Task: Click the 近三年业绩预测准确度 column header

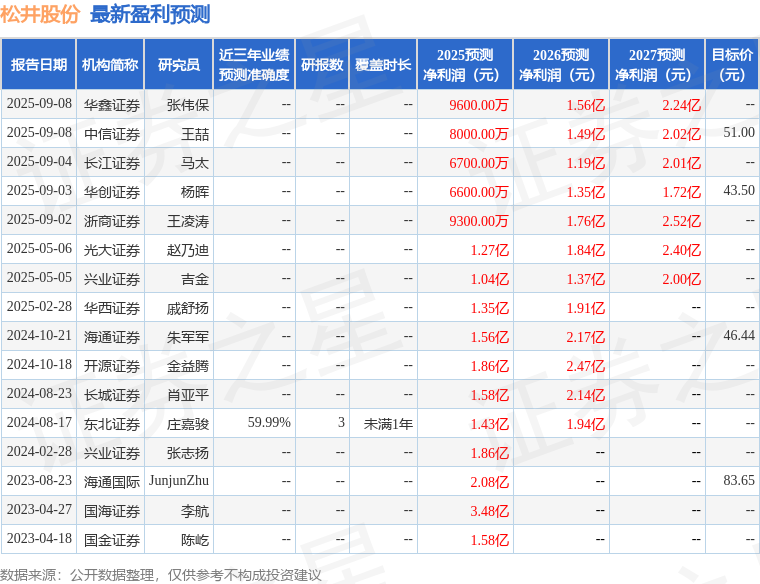Action: [x=254, y=64]
